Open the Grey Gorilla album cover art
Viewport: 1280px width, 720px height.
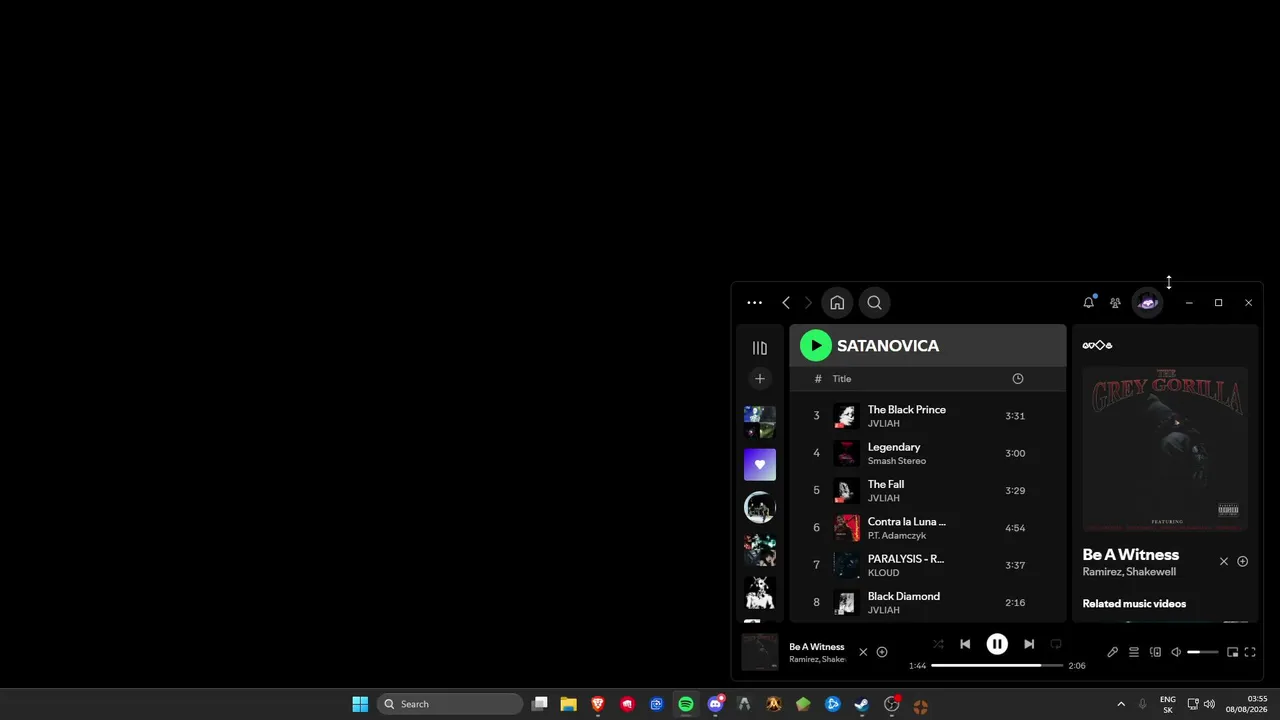1165,450
